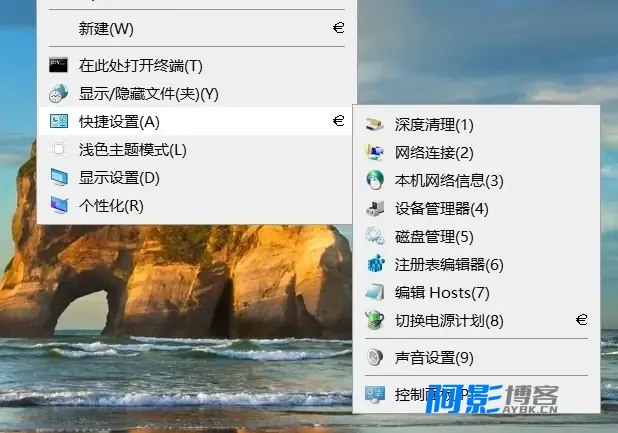Toggle 显示/隐藏文件(夹) option
The width and height of the screenshot is (618, 433).
tap(194, 94)
